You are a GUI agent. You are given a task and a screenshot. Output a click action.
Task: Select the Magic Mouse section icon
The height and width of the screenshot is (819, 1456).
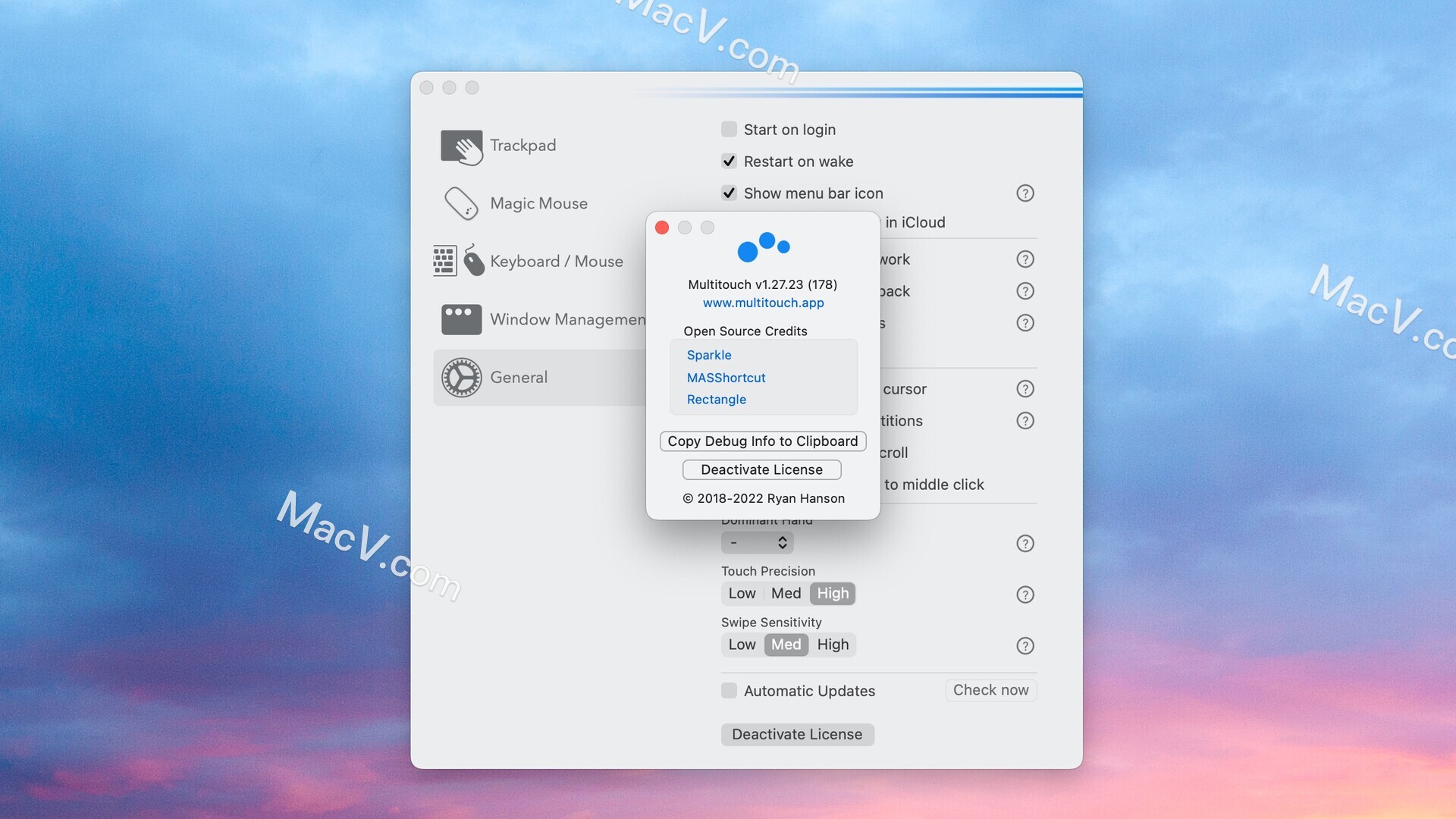click(x=460, y=203)
